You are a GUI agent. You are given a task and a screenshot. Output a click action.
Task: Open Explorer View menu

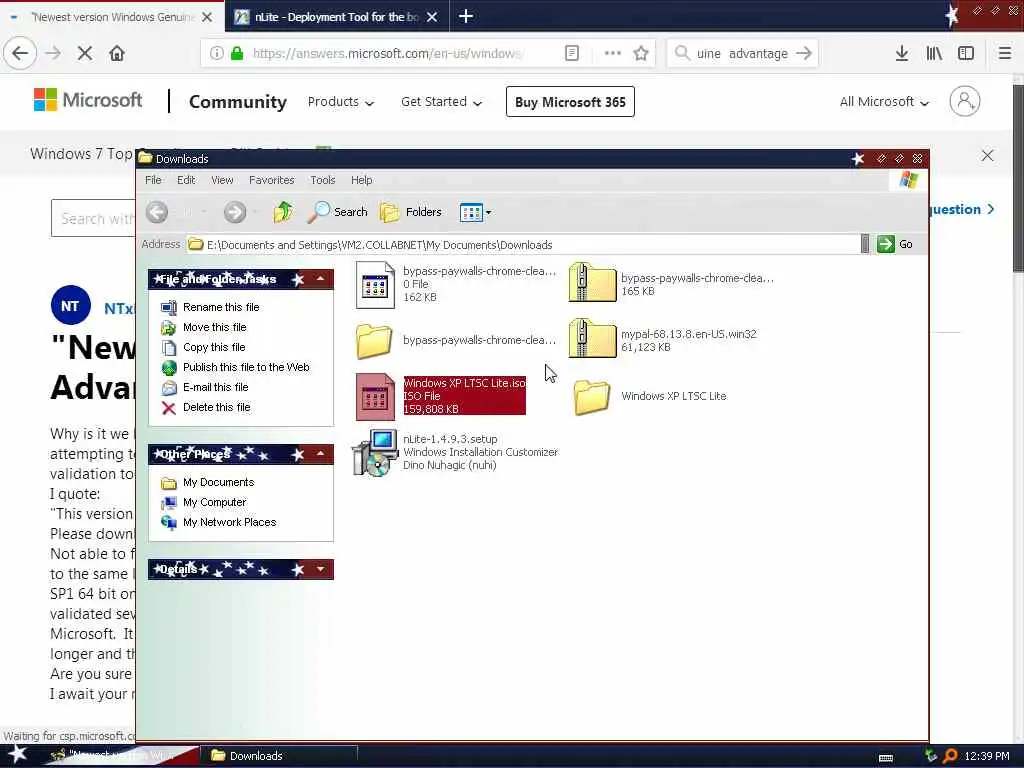(222, 180)
